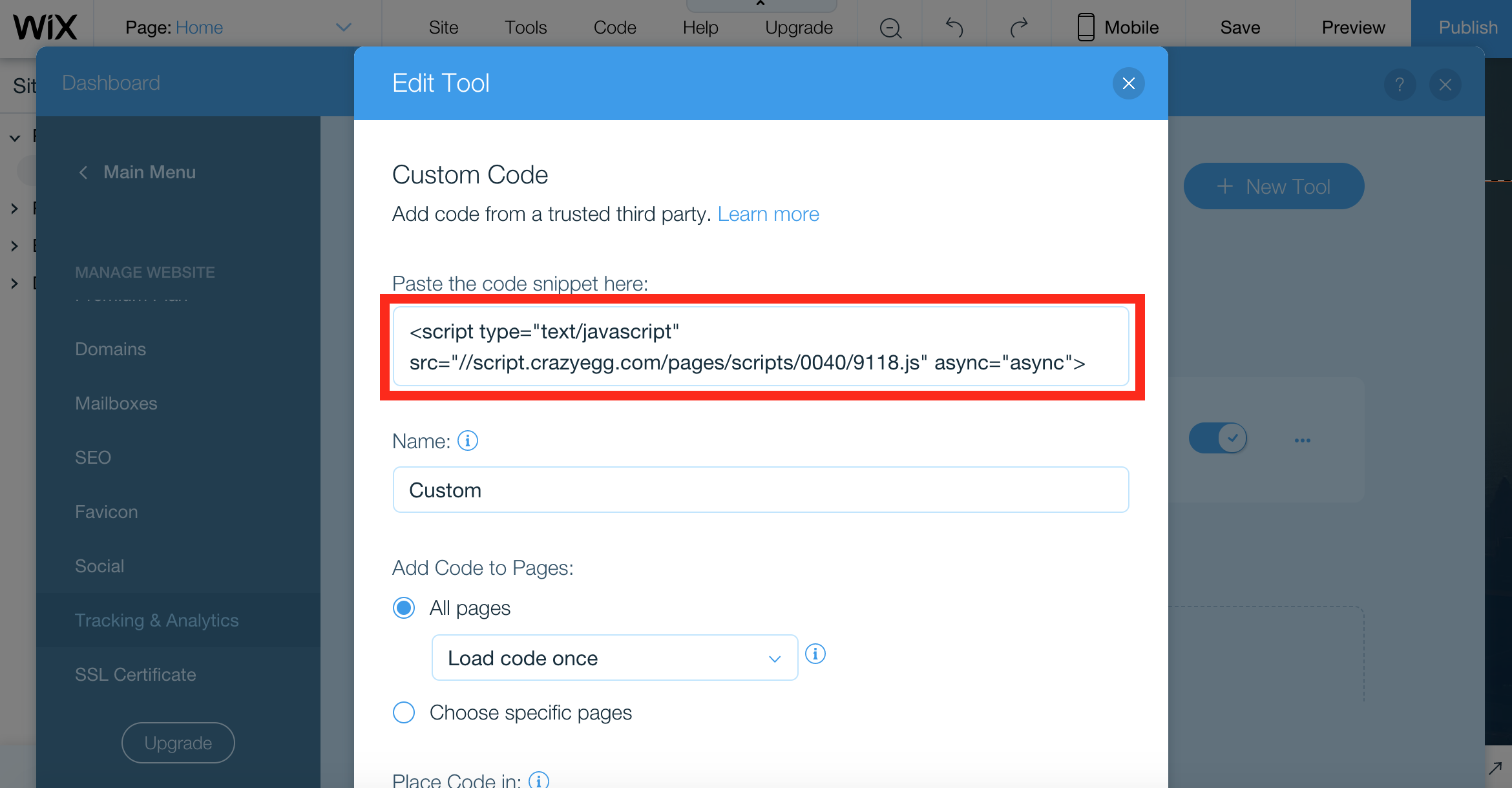The width and height of the screenshot is (1512, 788).
Task: Click into the code snippet text area
Action: pos(761,347)
